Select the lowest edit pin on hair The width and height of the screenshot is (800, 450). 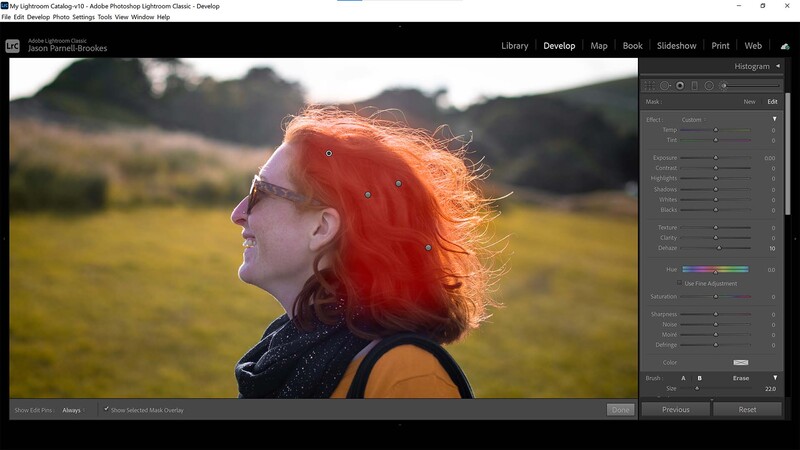(428, 247)
